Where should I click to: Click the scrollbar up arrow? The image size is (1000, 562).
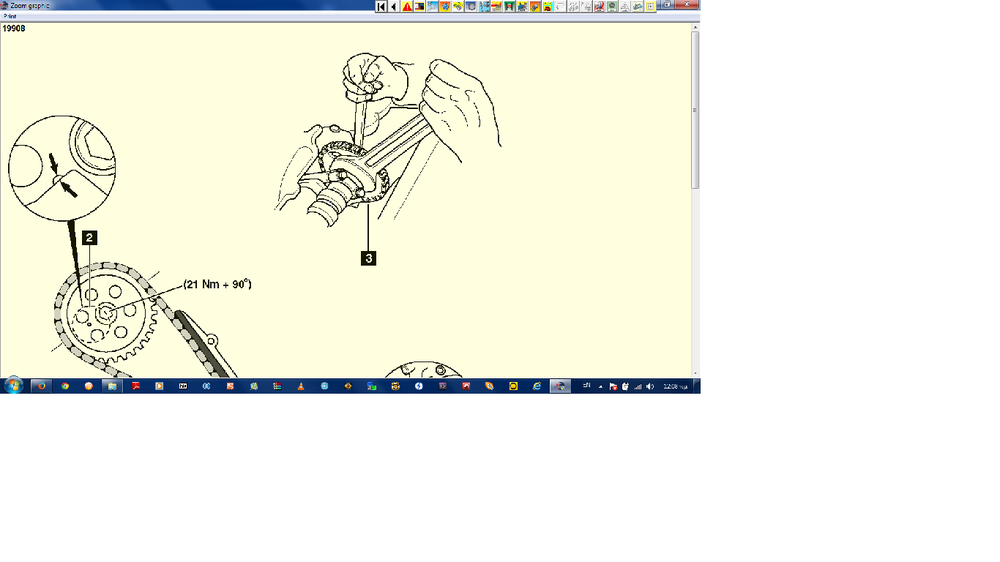tap(695, 27)
